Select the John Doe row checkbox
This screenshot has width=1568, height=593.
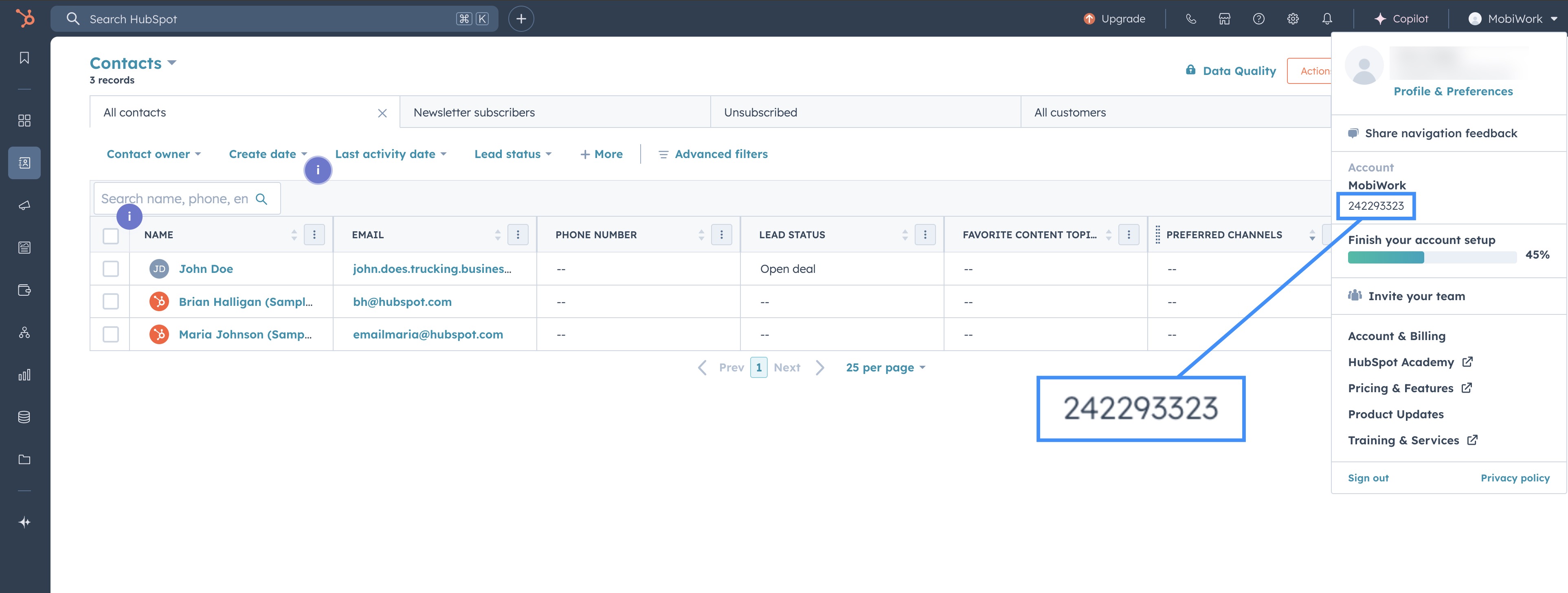click(111, 268)
